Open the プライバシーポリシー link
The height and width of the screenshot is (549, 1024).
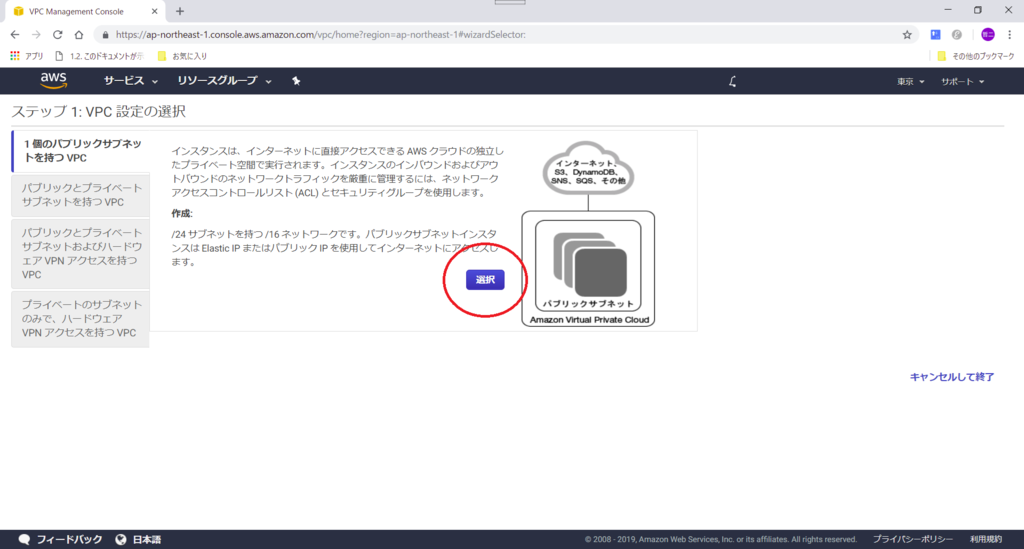[x=912, y=539]
